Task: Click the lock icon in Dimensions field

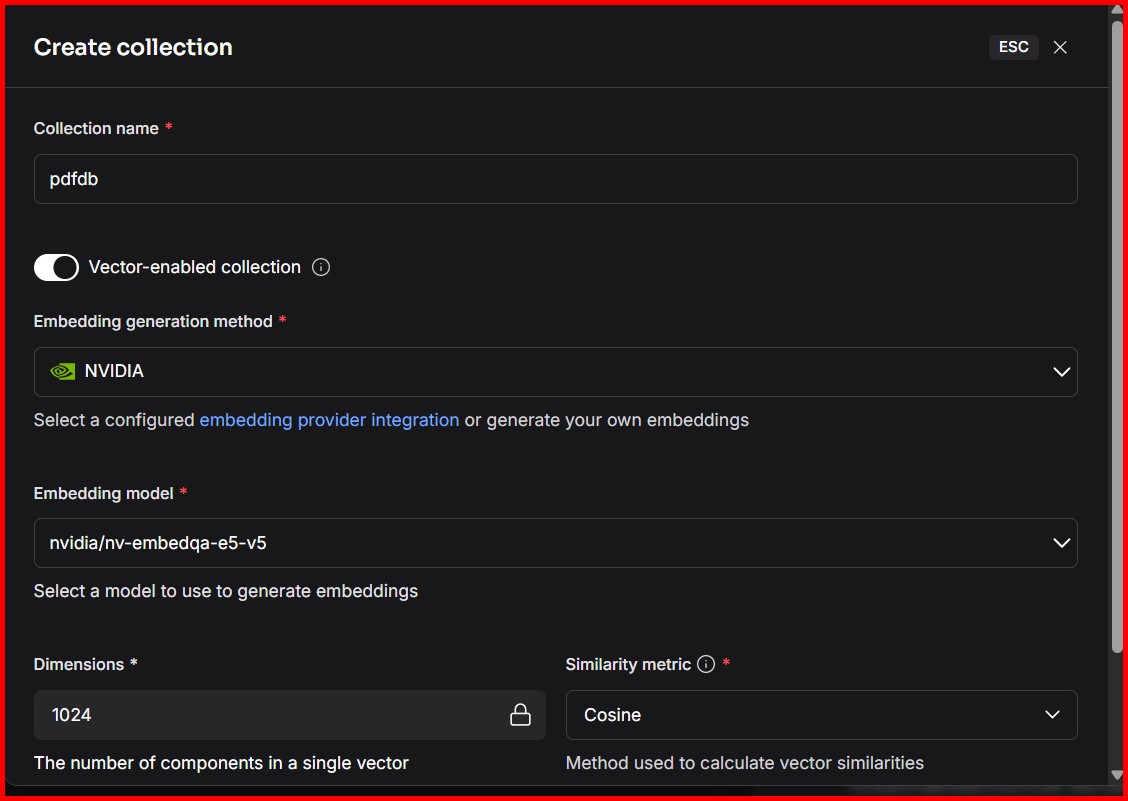Action: pyautogui.click(x=520, y=715)
